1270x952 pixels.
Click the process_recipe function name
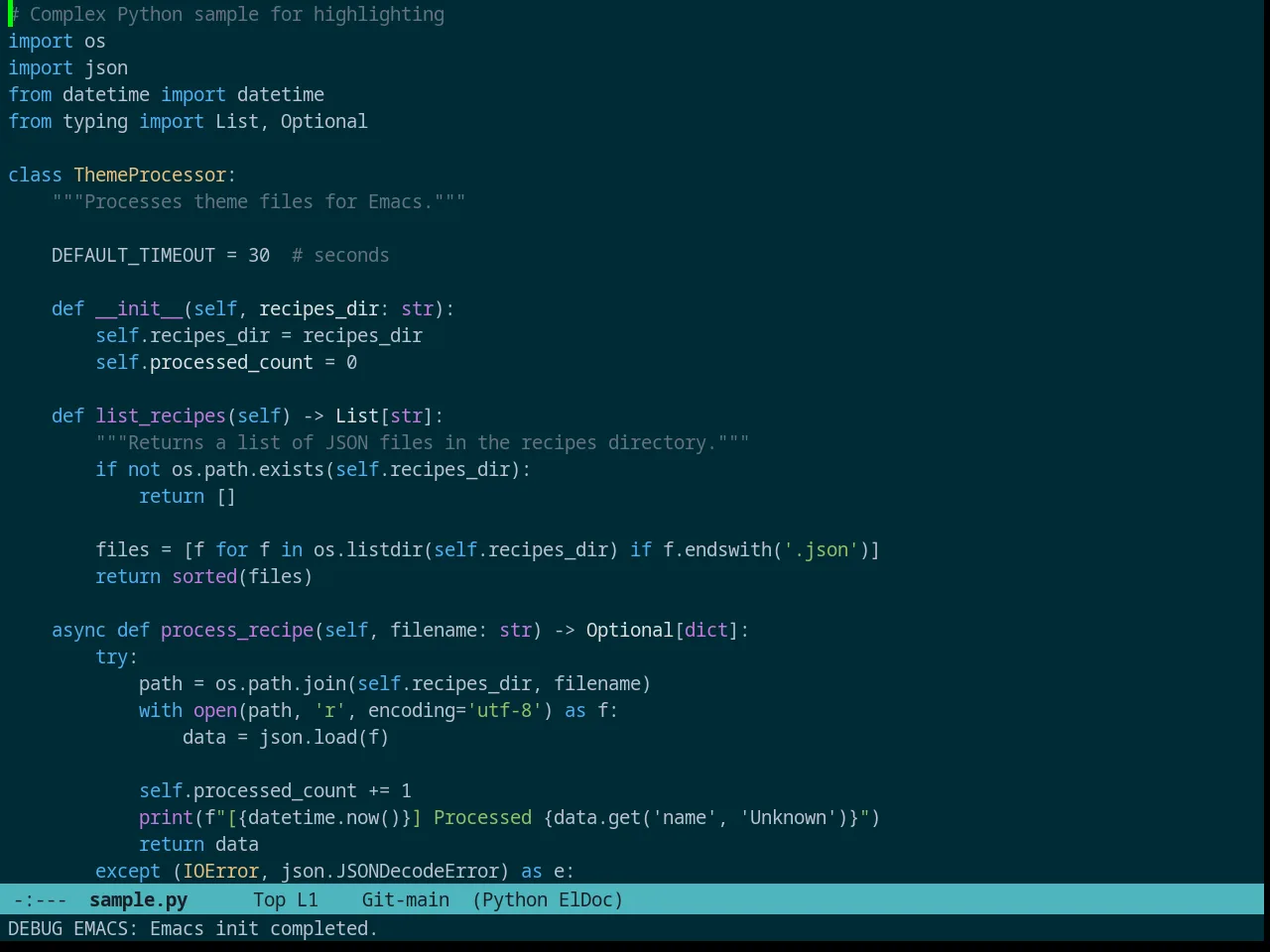click(x=237, y=630)
